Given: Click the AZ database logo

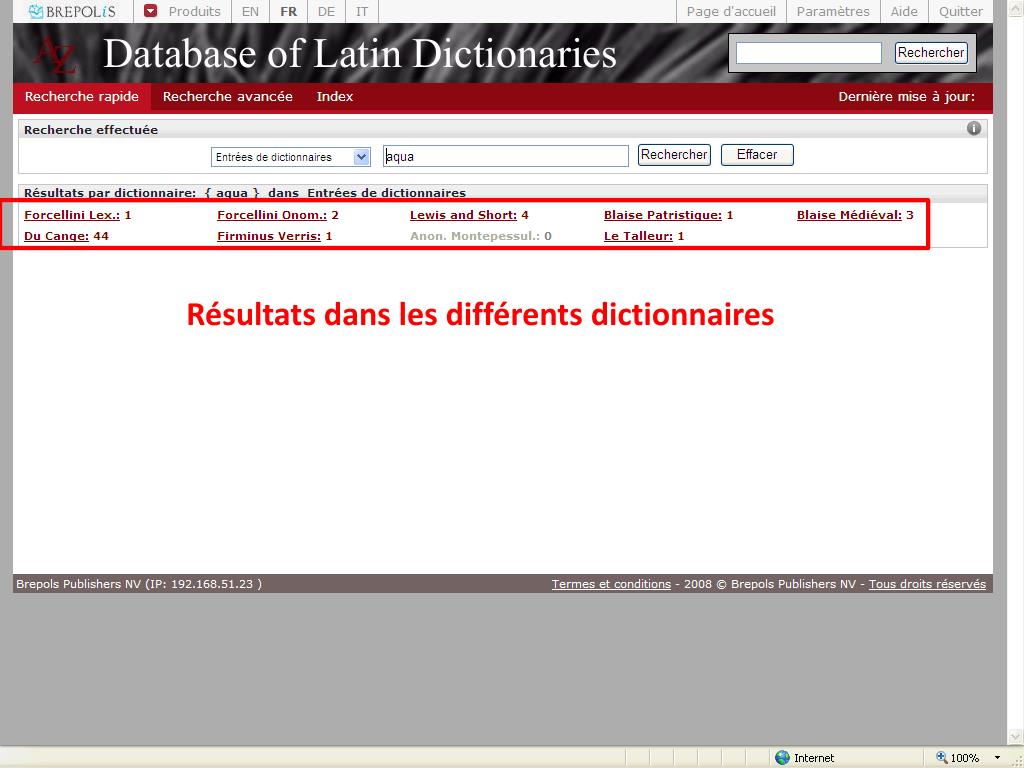Looking at the screenshot, I should click(56, 55).
